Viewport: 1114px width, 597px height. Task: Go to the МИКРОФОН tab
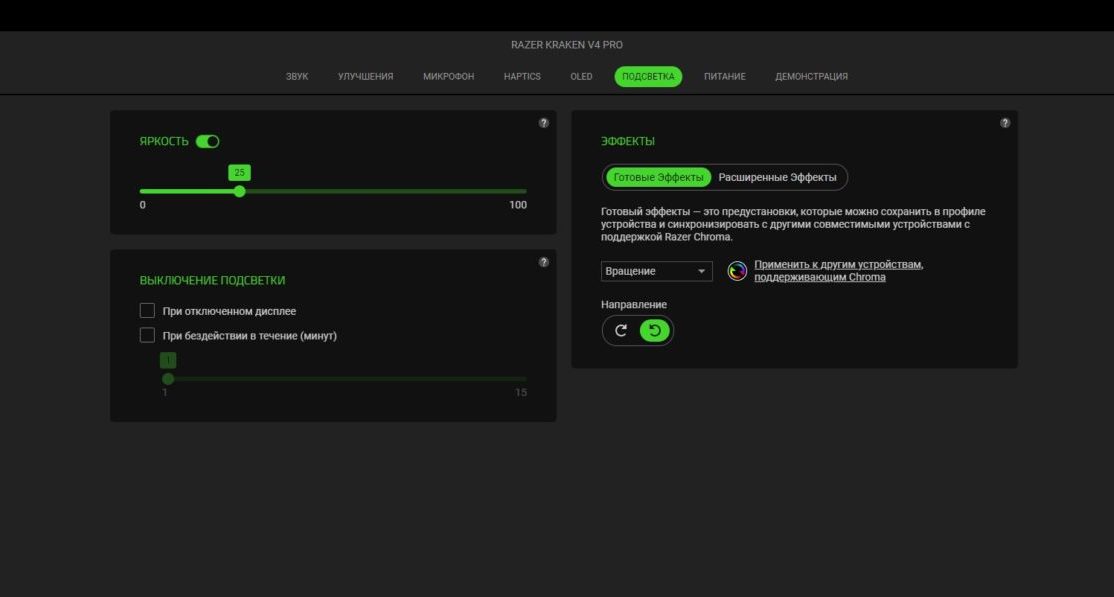point(448,77)
